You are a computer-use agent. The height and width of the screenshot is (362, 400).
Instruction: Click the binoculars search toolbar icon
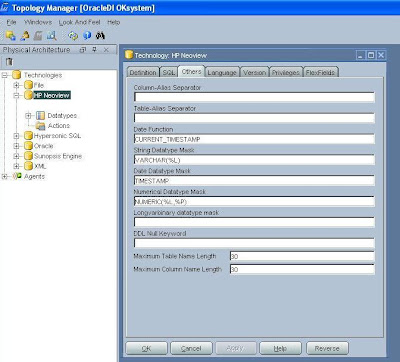100,35
